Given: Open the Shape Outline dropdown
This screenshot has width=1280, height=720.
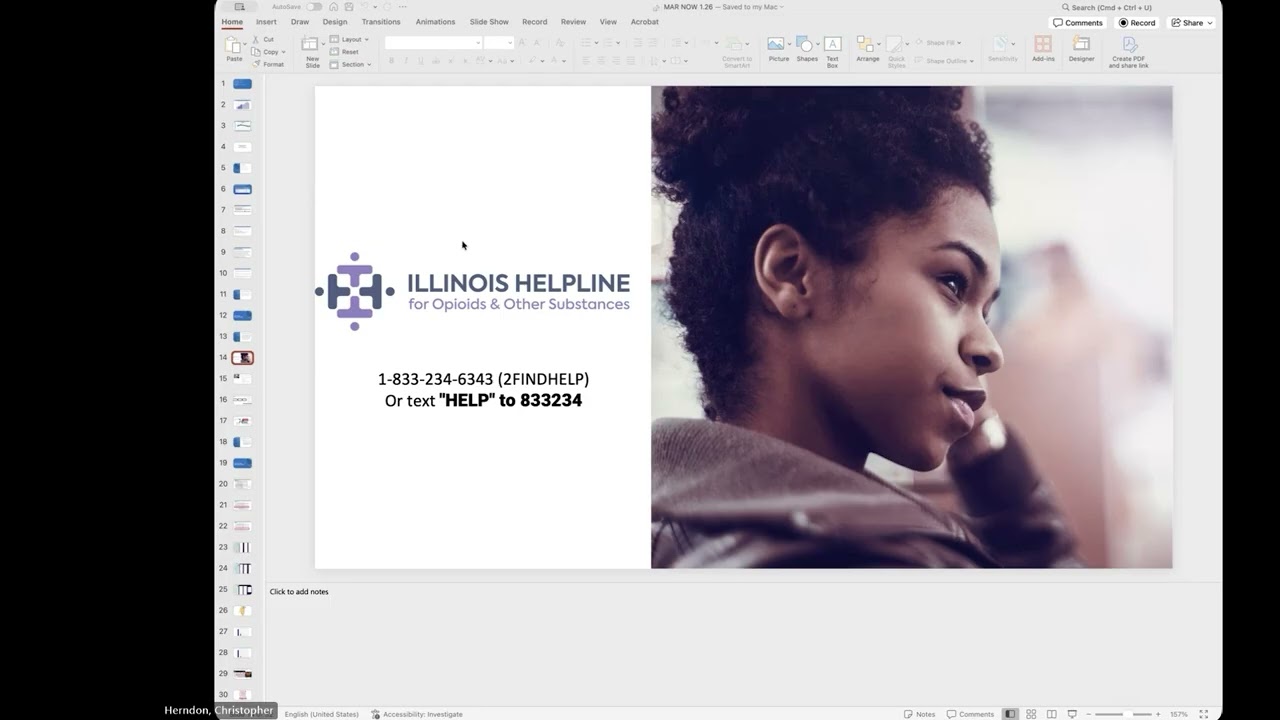Looking at the screenshot, I should (944, 61).
